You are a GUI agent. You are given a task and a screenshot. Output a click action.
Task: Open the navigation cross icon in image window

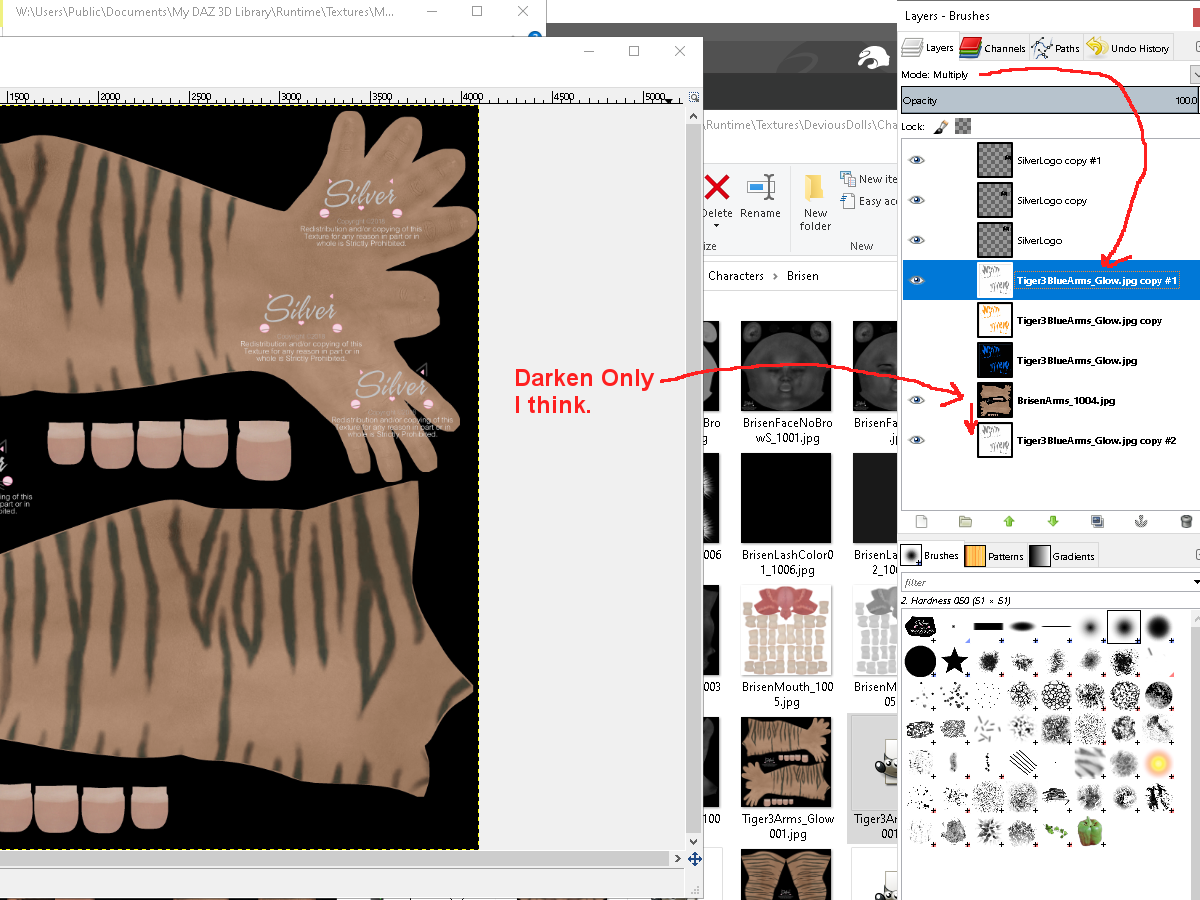click(x=695, y=858)
